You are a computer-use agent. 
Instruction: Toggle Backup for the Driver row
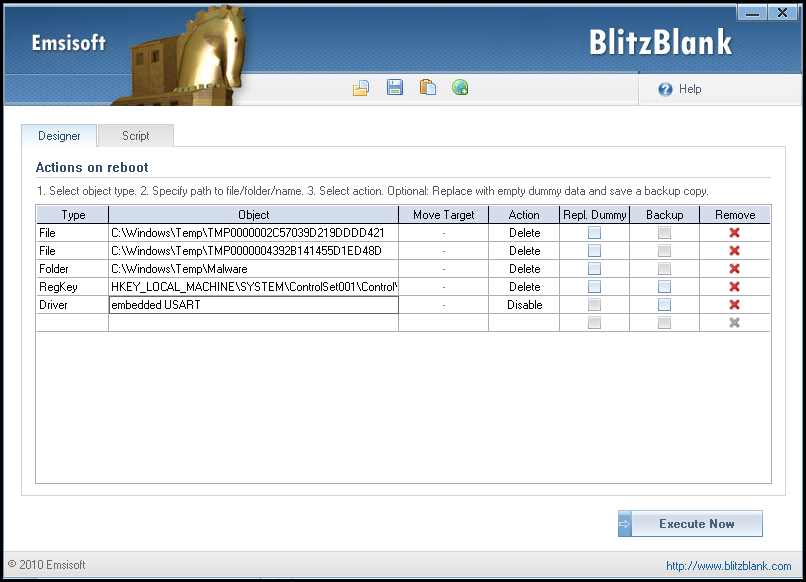664,304
